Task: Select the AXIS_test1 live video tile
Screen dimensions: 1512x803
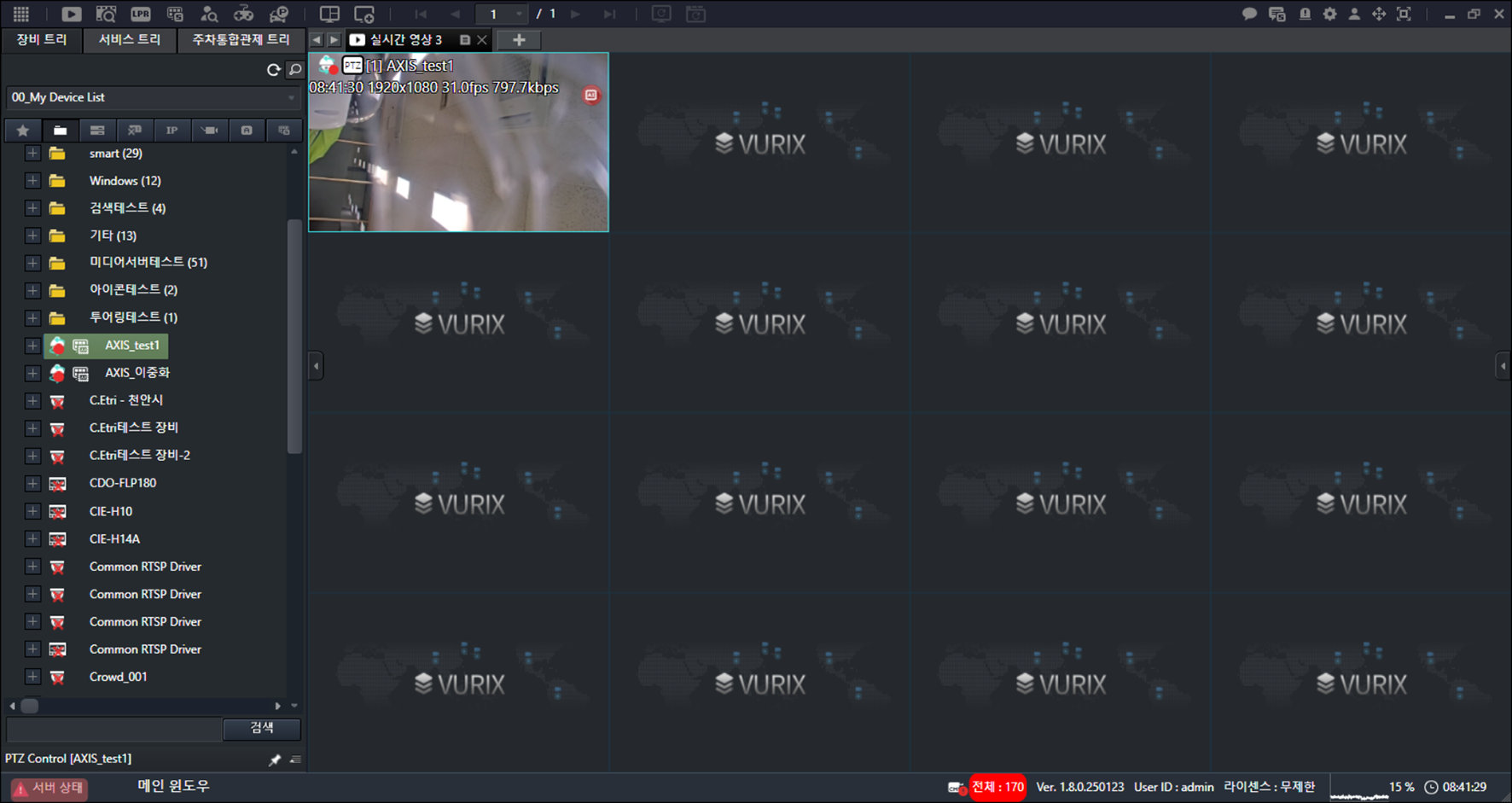Action: tap(458, 143)
